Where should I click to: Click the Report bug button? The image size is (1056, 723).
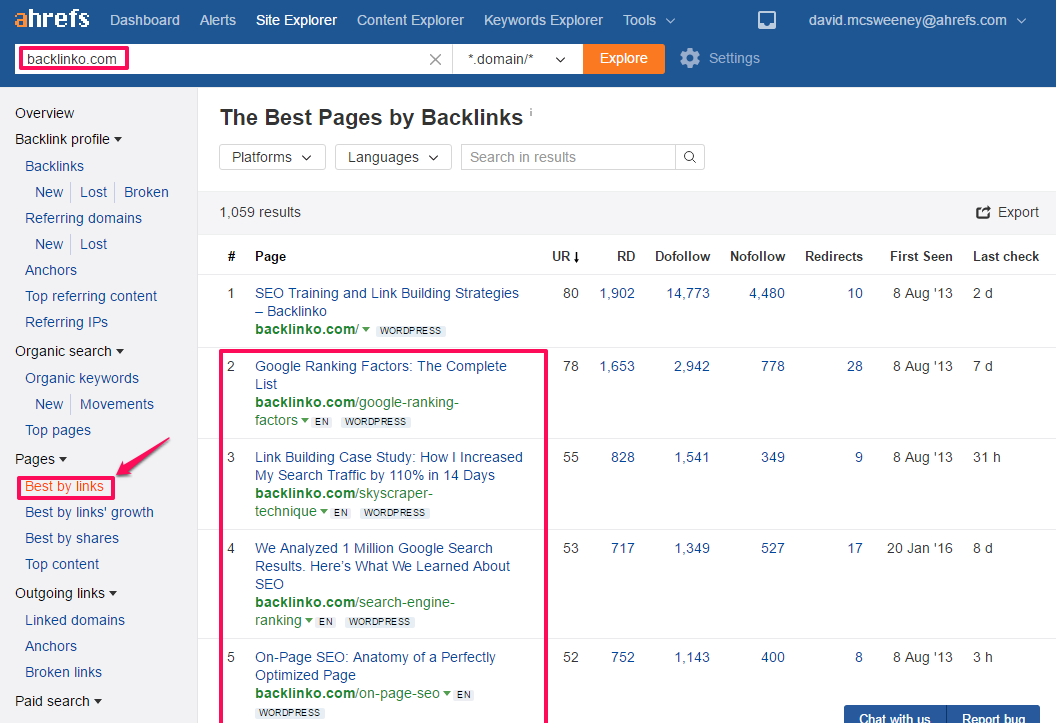point(993,716)
